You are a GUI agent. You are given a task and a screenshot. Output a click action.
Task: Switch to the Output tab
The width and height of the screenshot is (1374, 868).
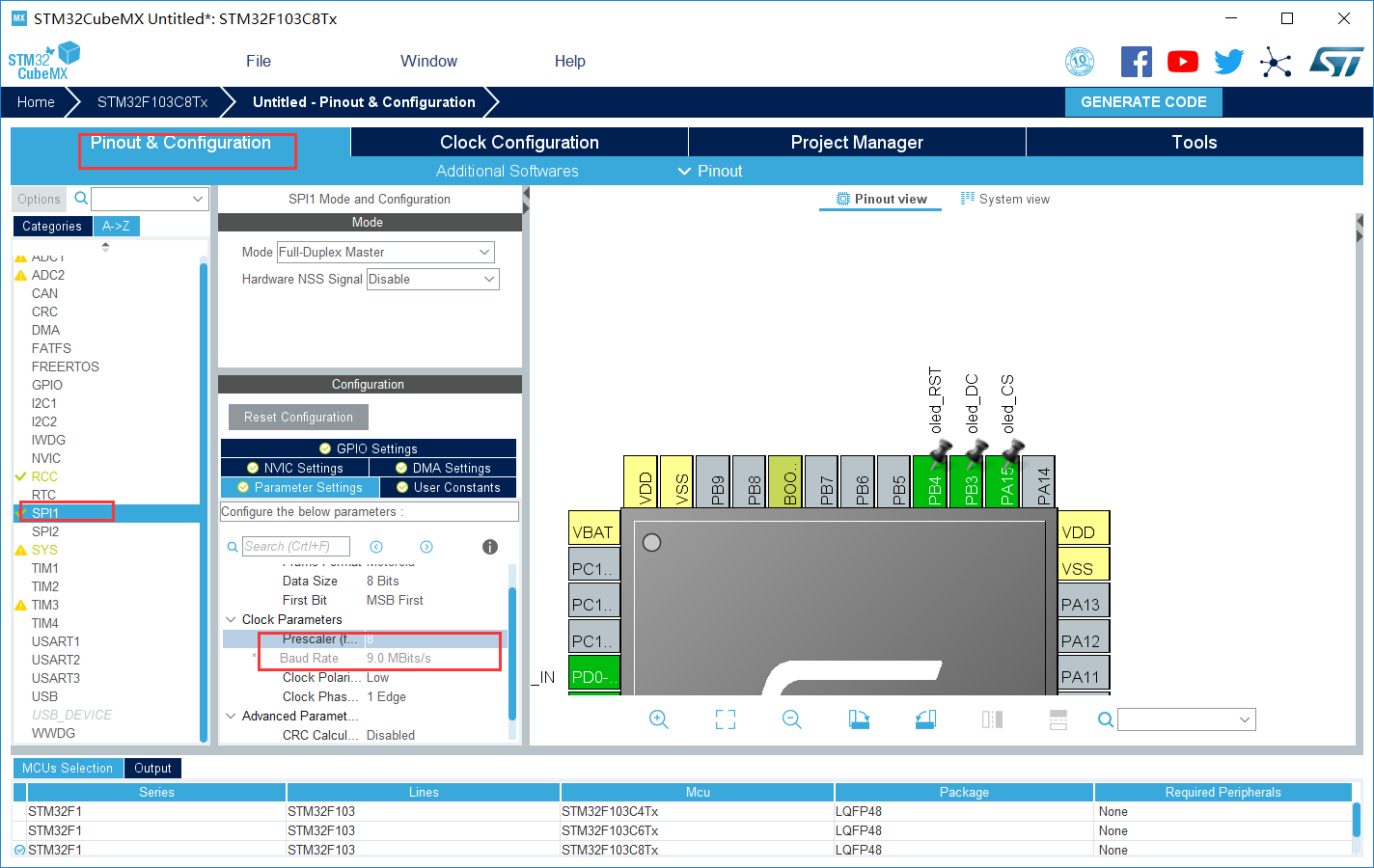pyautogui.click(x=152, y=768)
